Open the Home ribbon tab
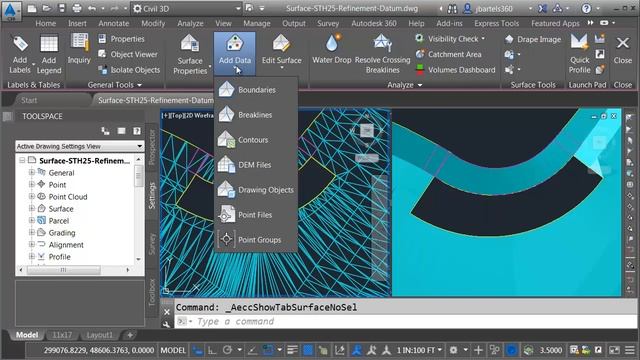640x360 pixels. point(45,23)
